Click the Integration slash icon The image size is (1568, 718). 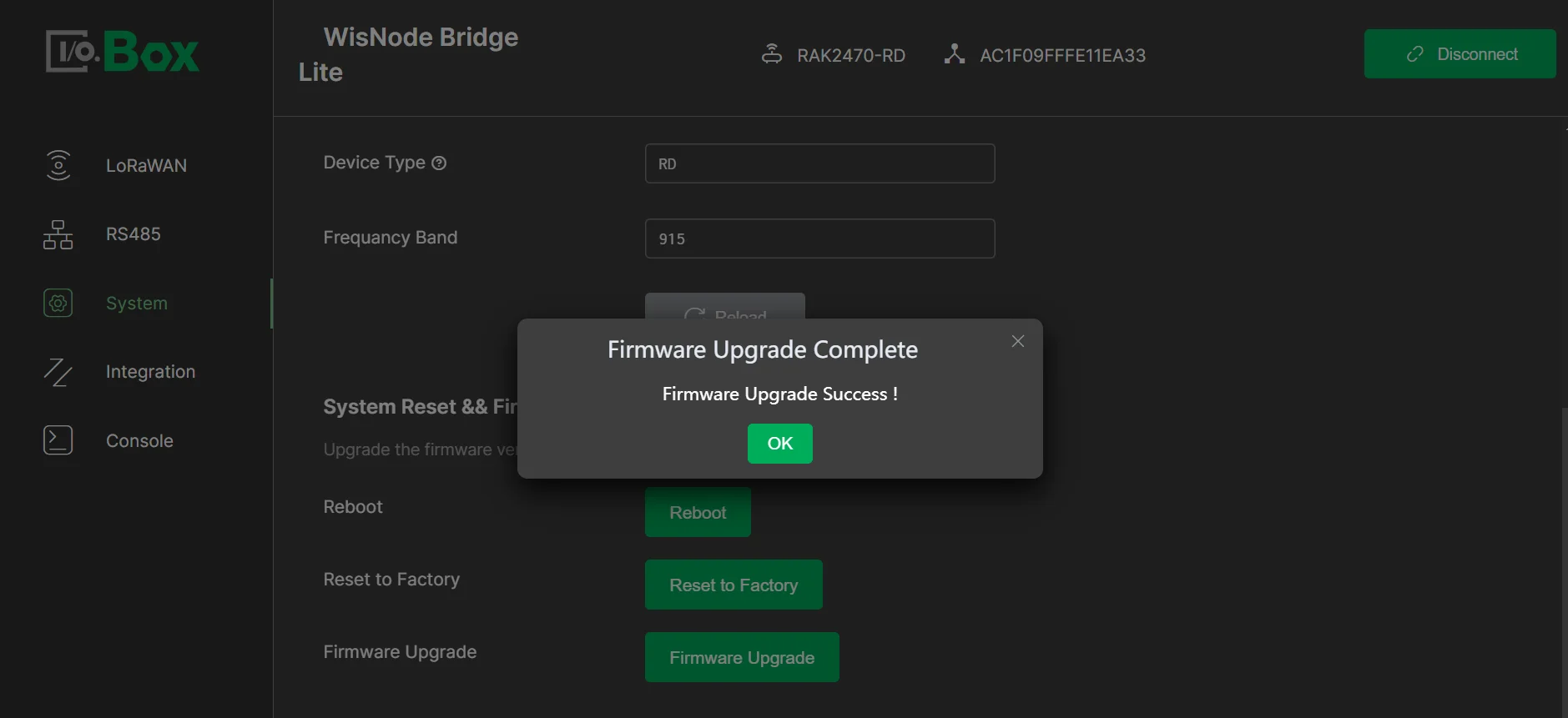tap(58, 372)
